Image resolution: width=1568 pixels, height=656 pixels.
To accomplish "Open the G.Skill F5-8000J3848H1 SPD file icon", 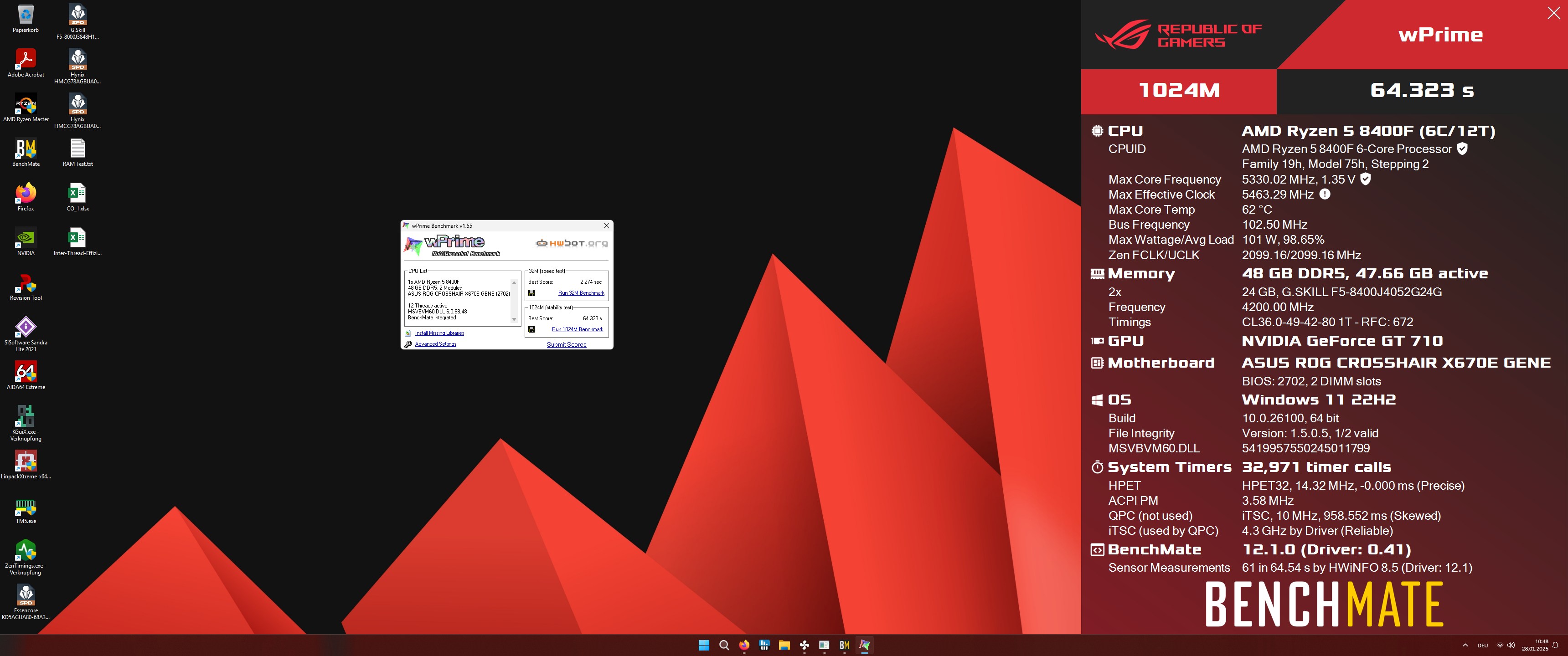I will [77, 21].
